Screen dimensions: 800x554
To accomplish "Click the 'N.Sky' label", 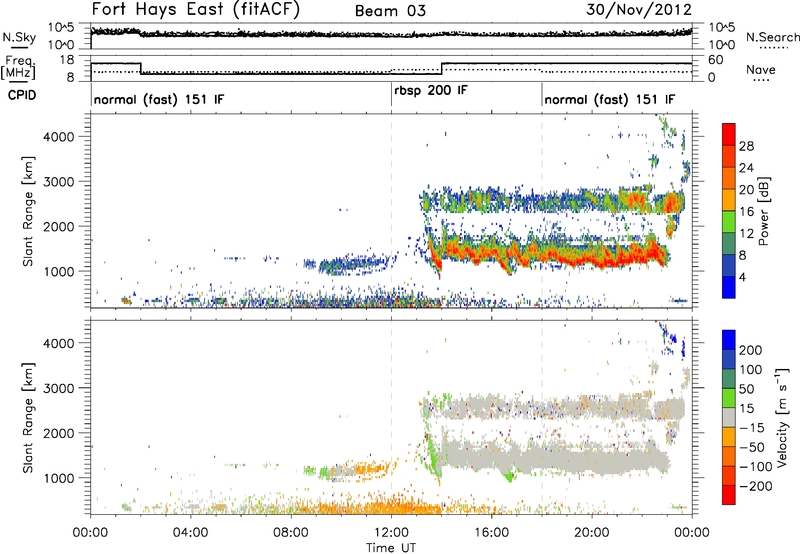I will (x=19, y=38).
